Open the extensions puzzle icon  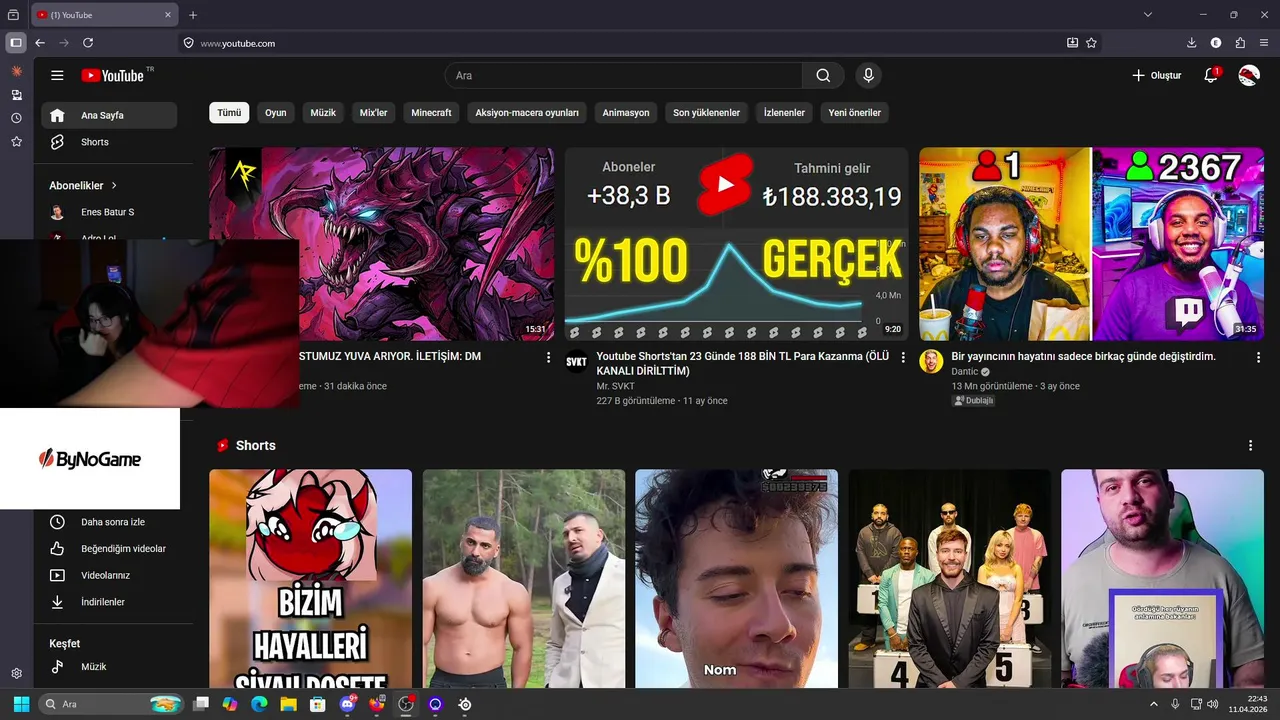point(1240,43)
